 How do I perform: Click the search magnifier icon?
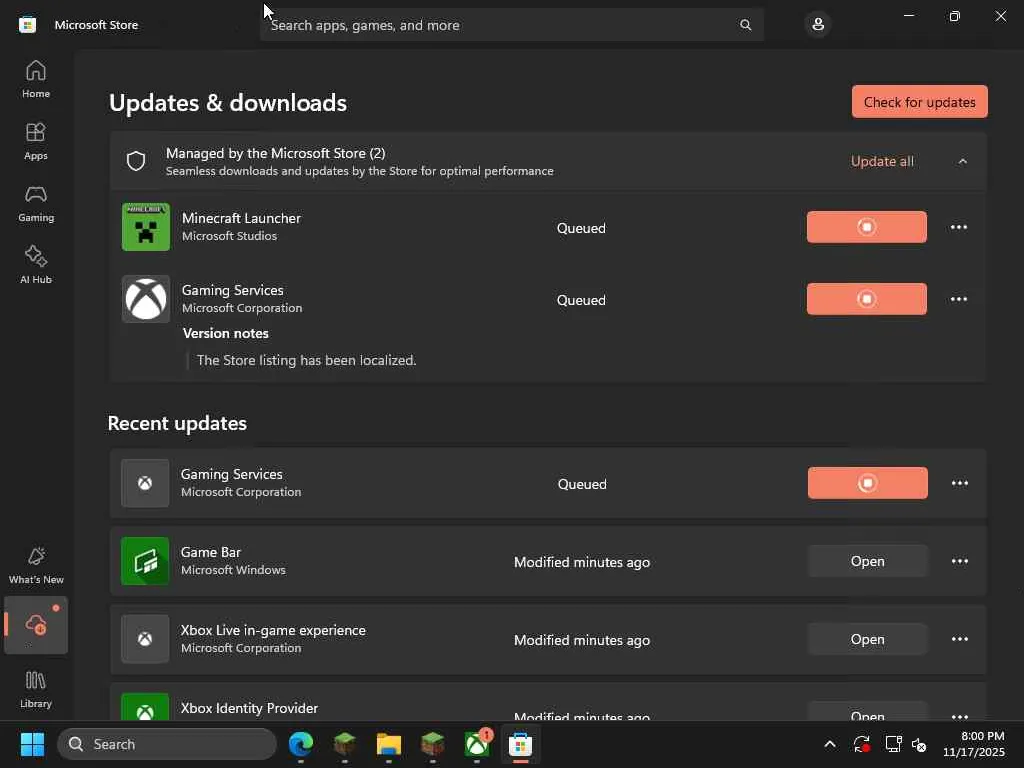click(x=745, y=25)
